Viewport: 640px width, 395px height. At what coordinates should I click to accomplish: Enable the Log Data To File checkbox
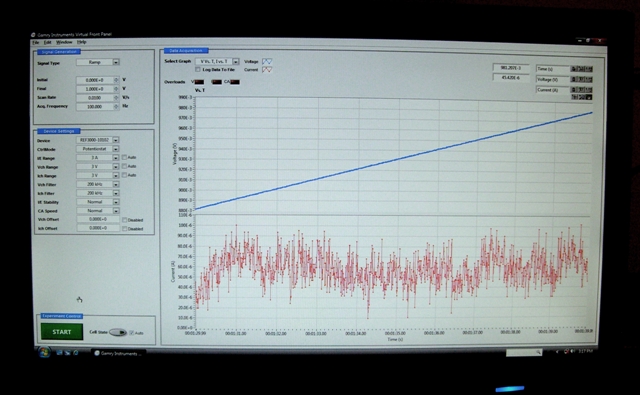198,70
